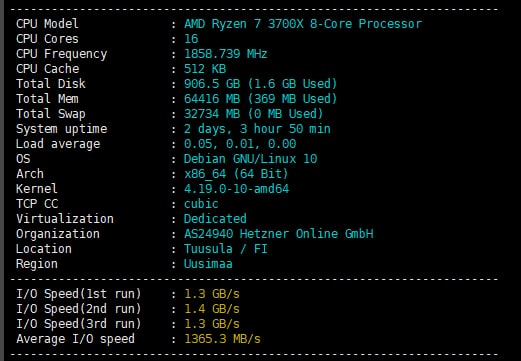Select the 'Kernel' label

(36, 189)
